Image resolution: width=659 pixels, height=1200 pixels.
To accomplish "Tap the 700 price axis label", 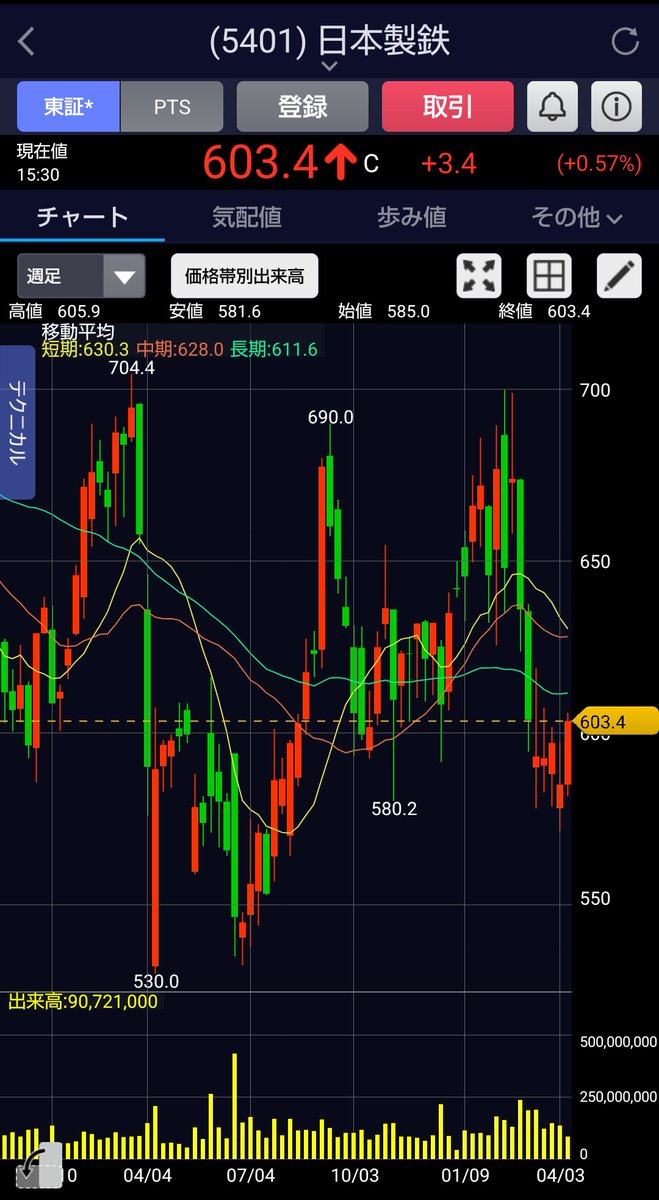I will pyautogui.click(x=595, y=390).
